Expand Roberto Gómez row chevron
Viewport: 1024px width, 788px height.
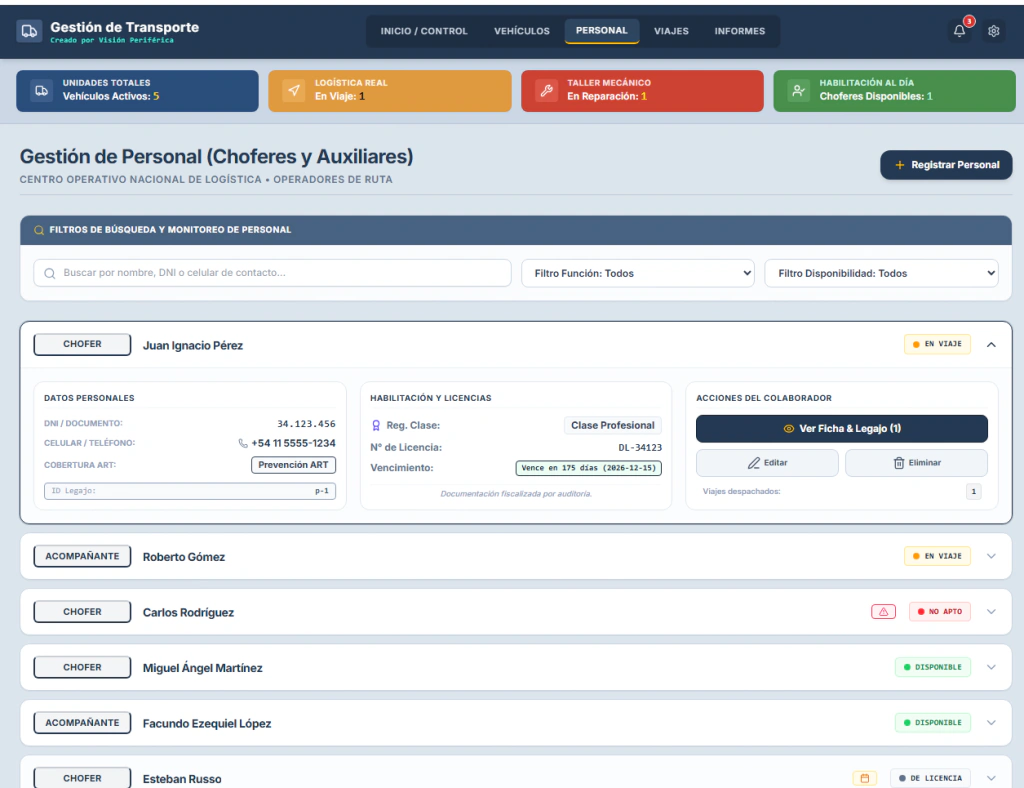coord(991,556)
